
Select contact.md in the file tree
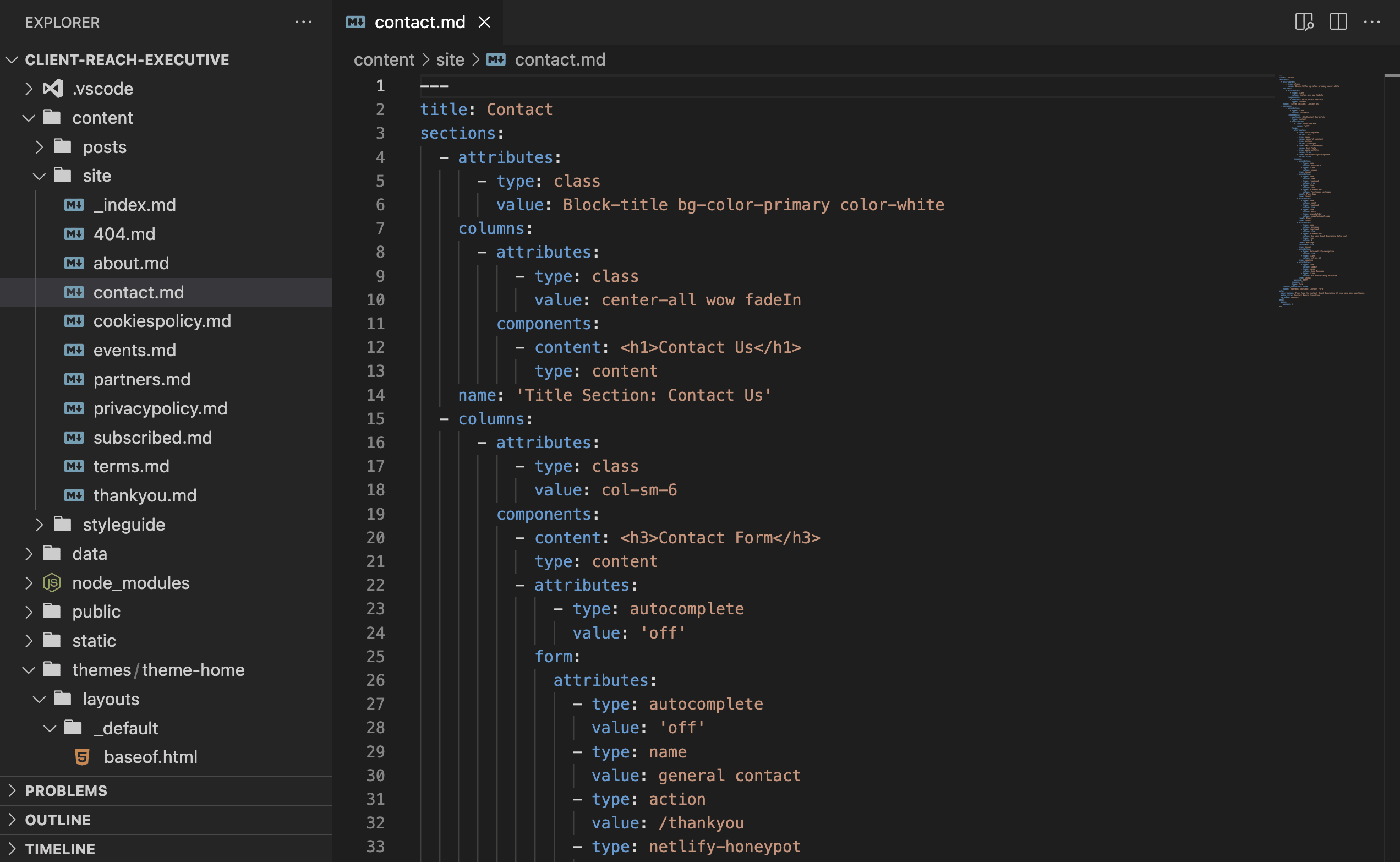166,292
